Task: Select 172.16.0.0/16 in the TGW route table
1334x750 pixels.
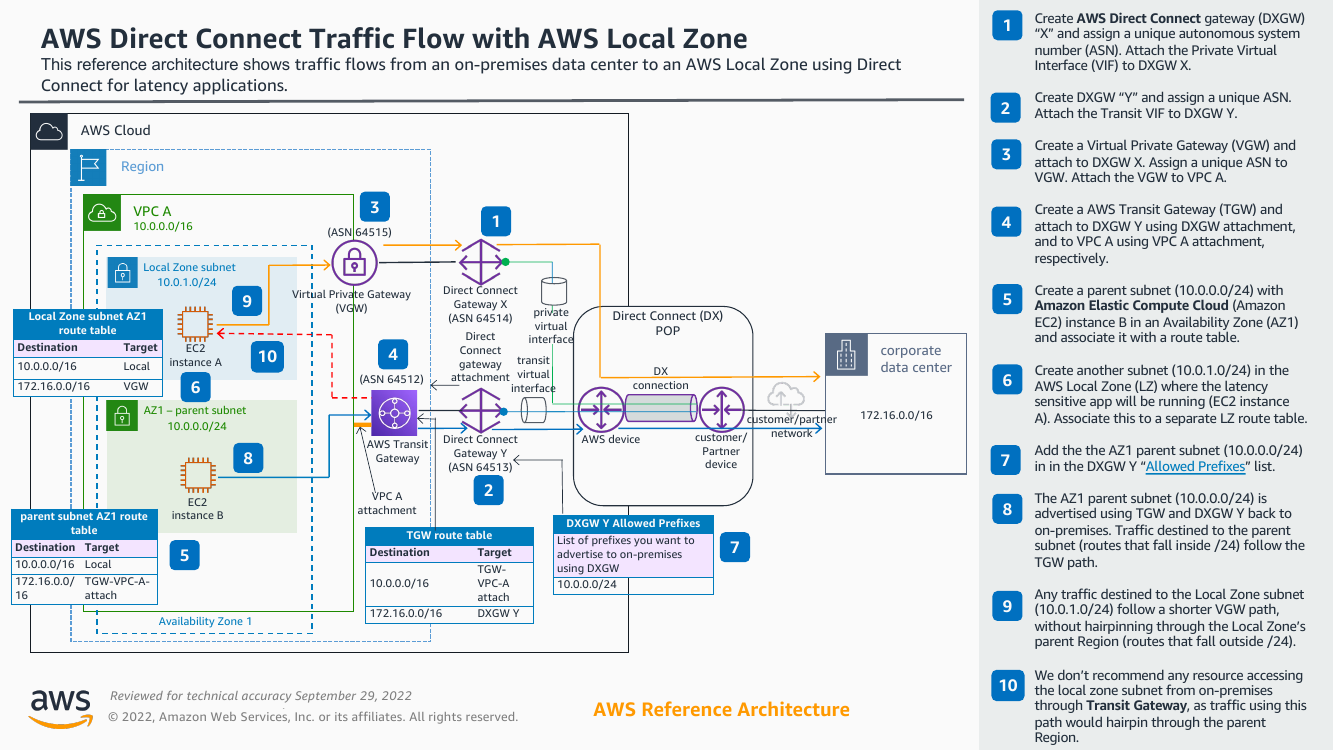Action: click(406, 613)
